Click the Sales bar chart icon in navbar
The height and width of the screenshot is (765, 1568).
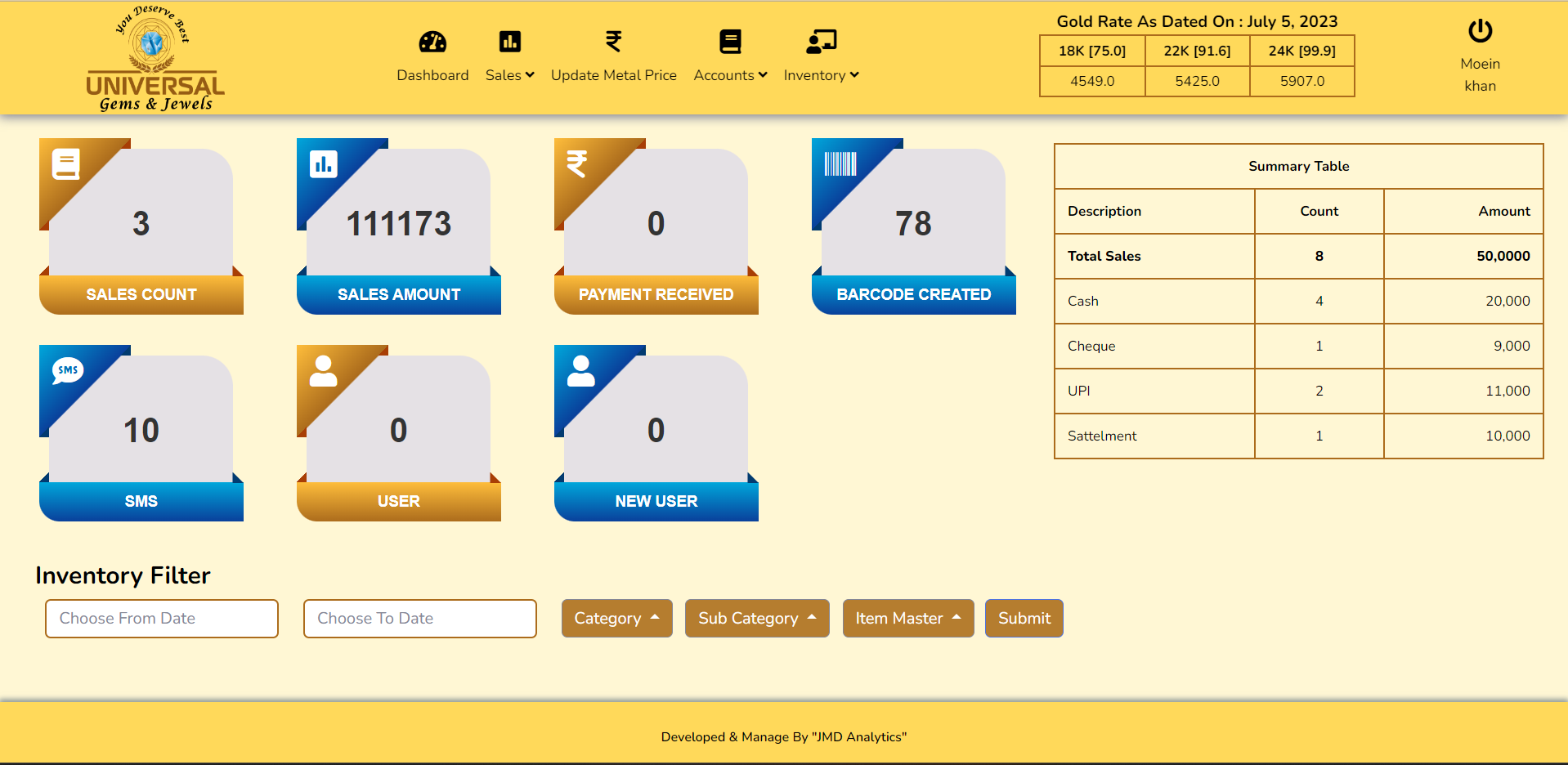510,41
